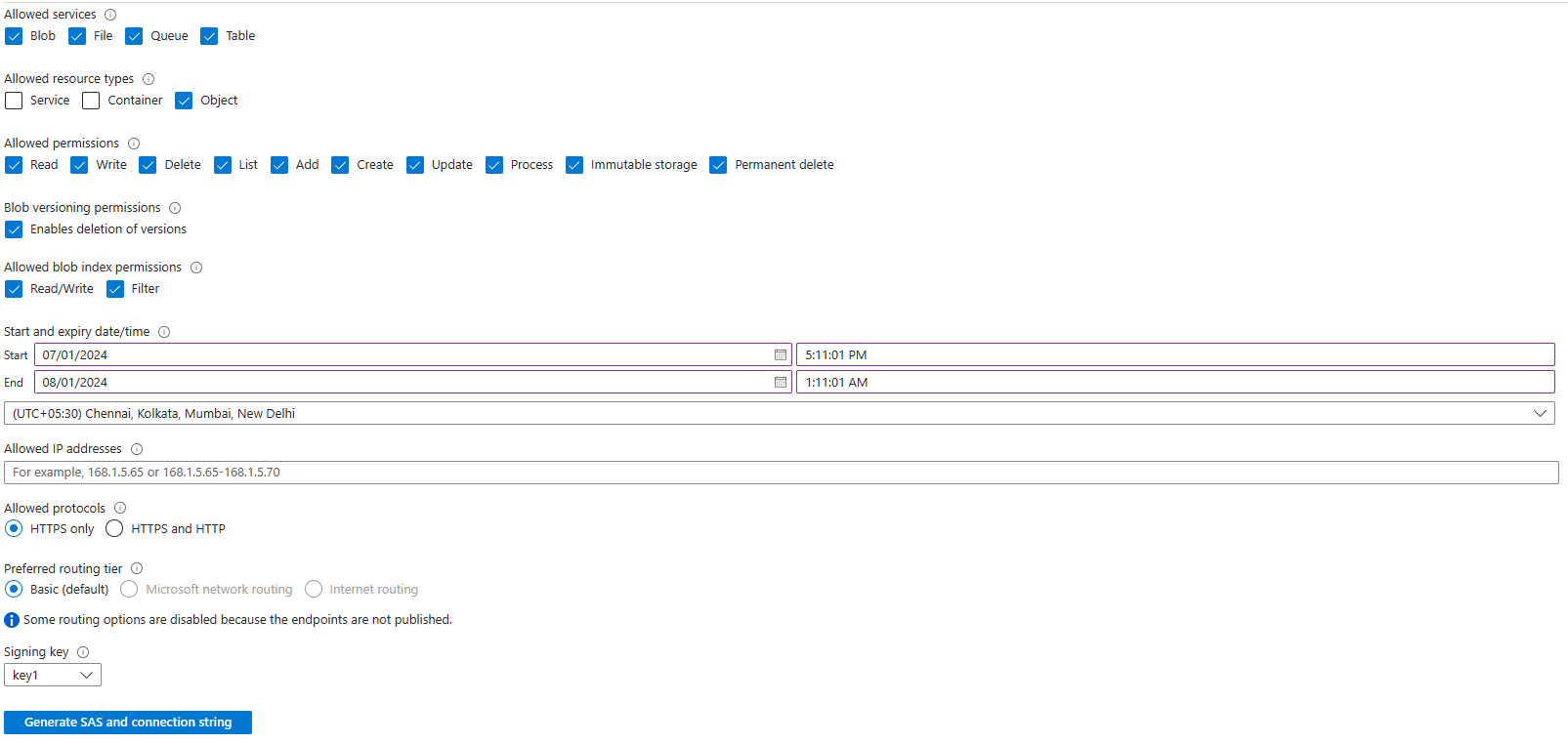Click info icon for Allowed blob index permissions

click(196, 268)
